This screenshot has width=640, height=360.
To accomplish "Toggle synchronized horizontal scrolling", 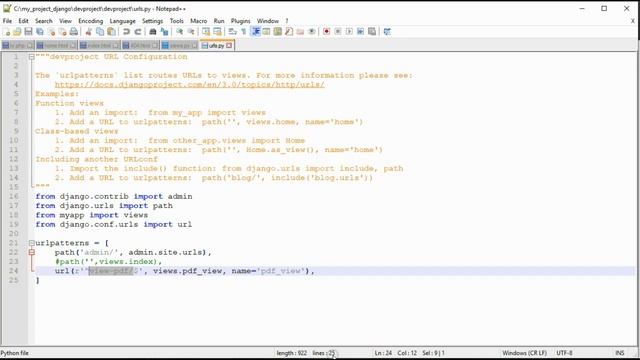I will point(217,32).
